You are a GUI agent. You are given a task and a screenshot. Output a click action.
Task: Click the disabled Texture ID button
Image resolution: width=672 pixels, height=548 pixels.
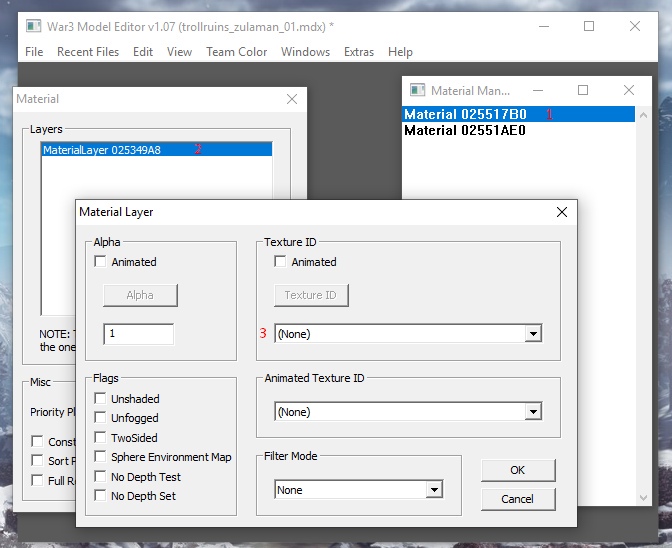[311, 295]
